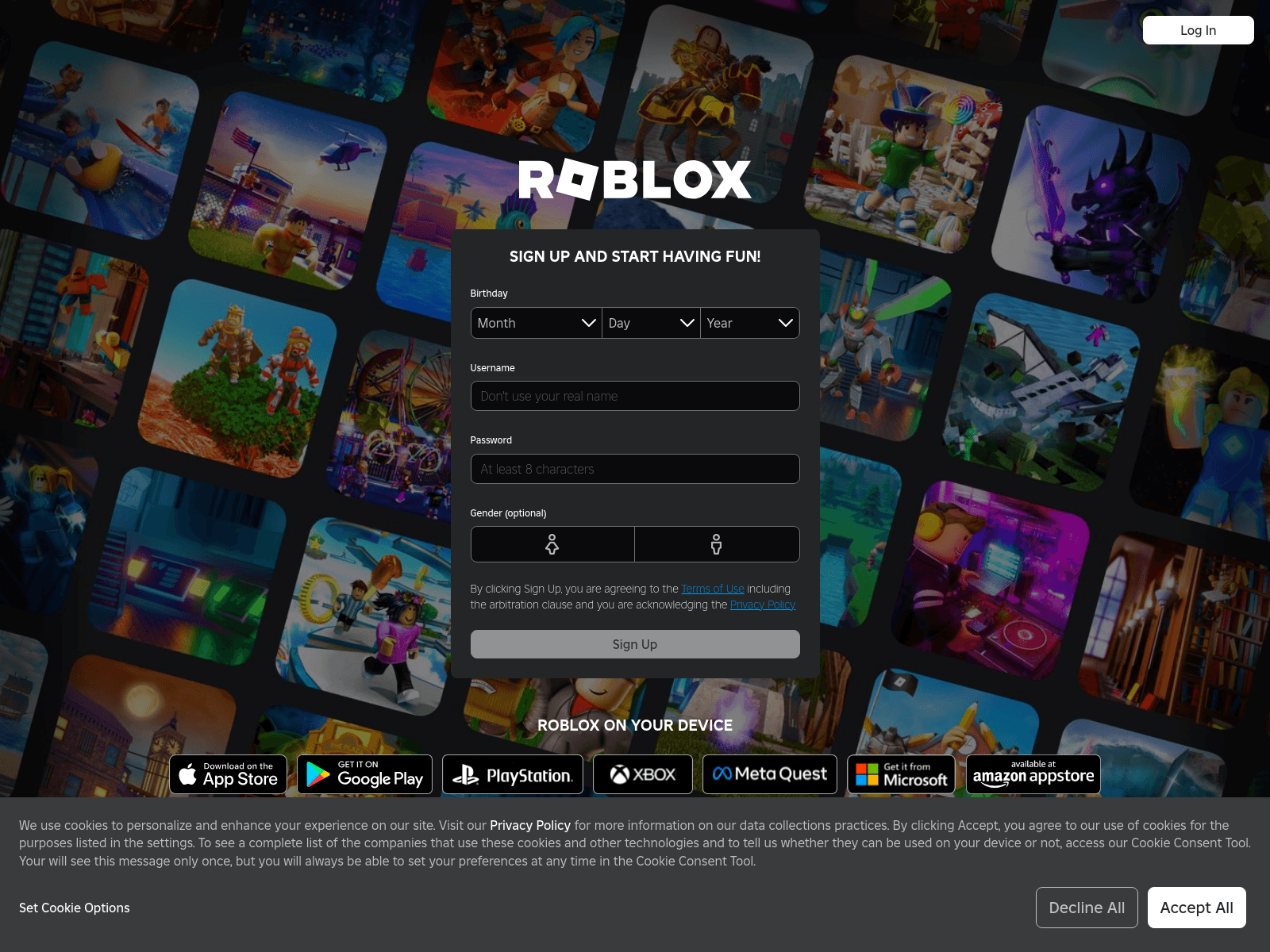Decline all cookies

point(1087,908)
